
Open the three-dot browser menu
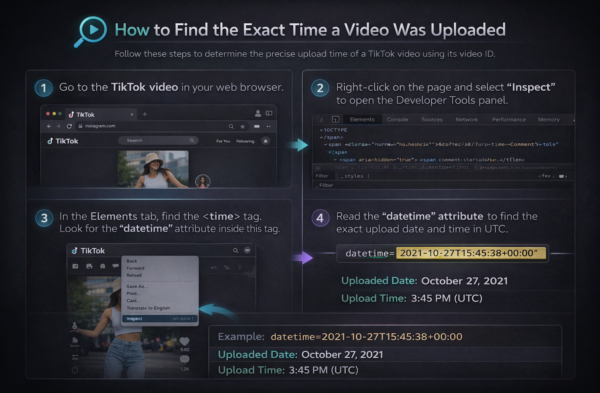point(269,126)
